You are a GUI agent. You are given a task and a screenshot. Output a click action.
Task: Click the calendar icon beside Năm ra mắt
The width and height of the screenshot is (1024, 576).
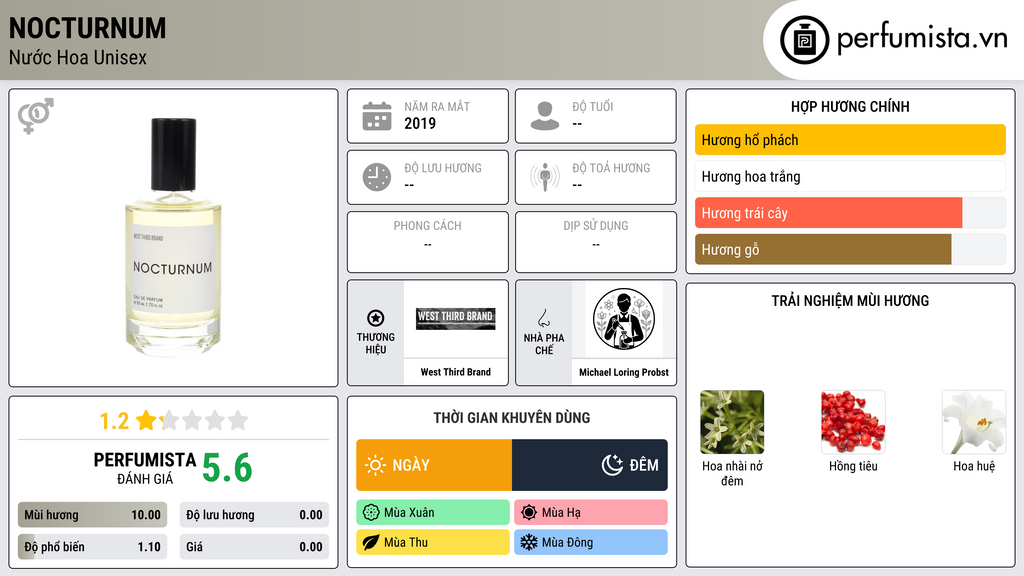377,116
